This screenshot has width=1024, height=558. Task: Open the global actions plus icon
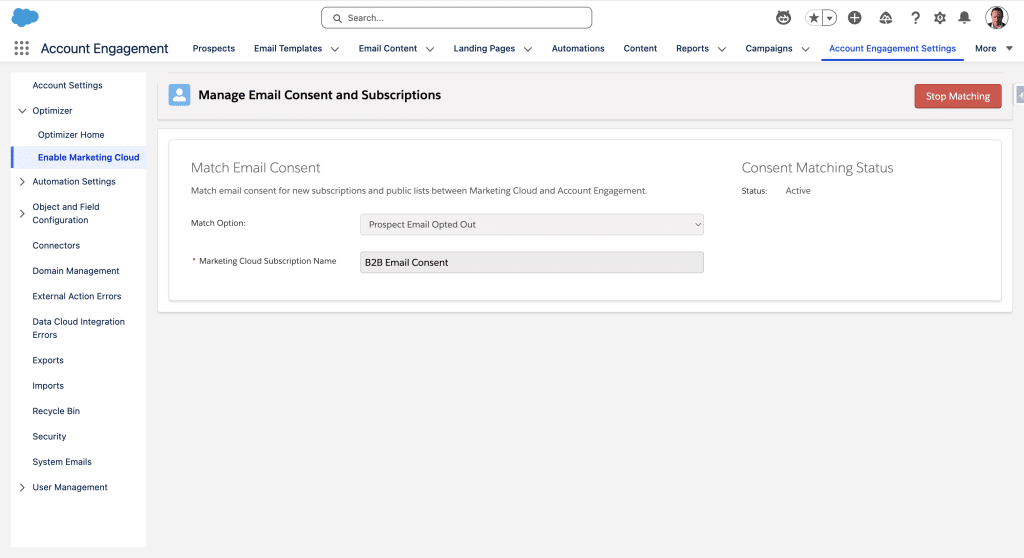854,18
